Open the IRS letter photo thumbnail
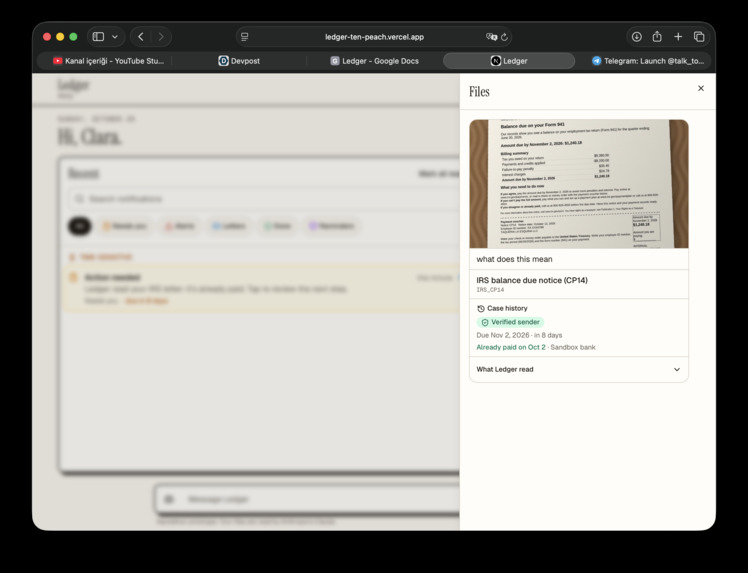 tap(579, 184)
